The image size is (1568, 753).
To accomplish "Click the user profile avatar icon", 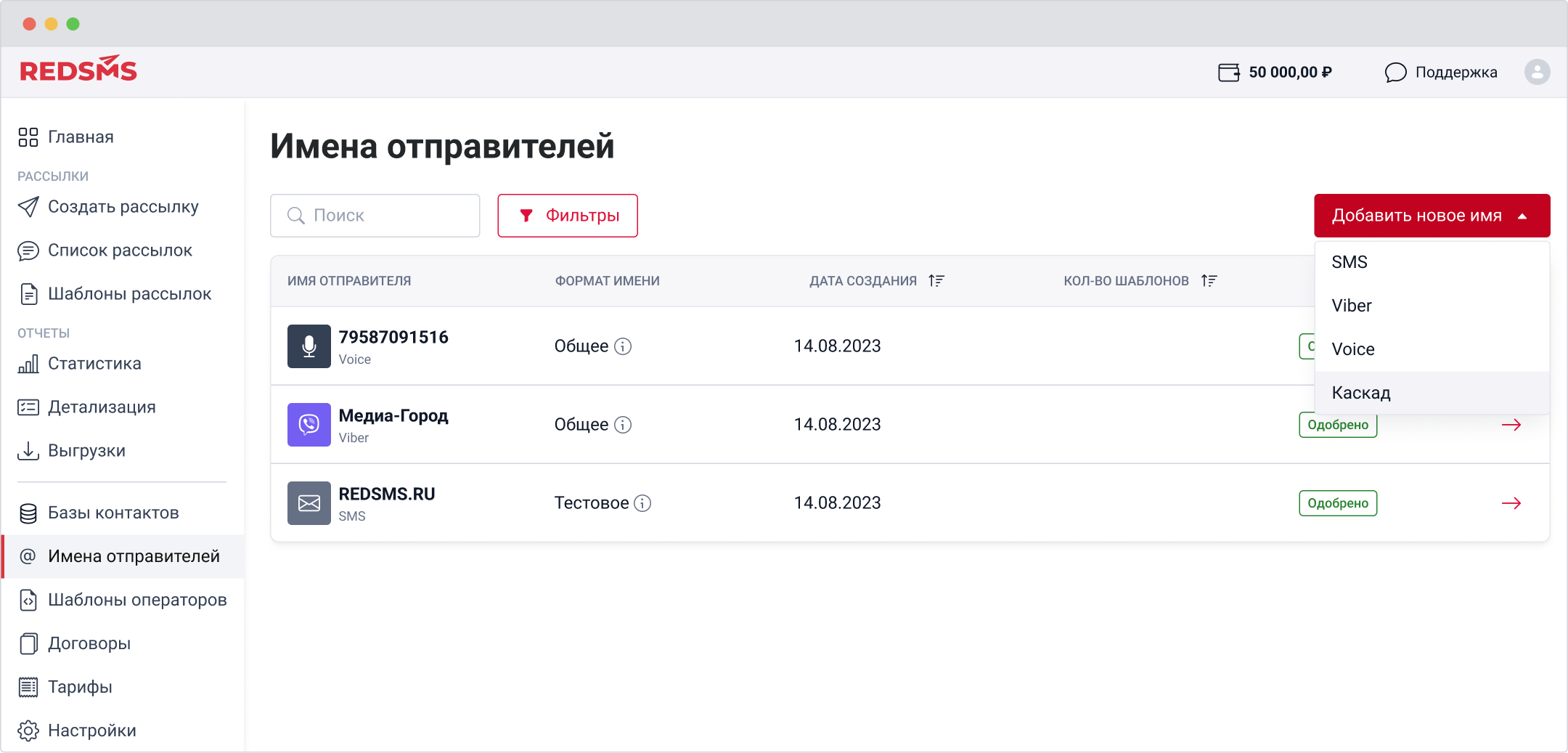I will 1537,72.
